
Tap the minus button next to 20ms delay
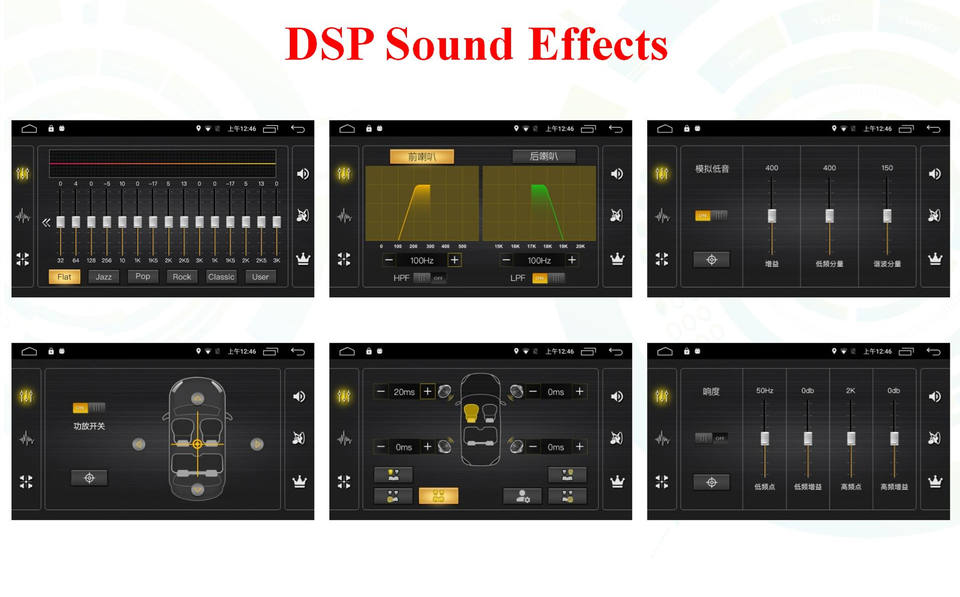click(381, 391)
